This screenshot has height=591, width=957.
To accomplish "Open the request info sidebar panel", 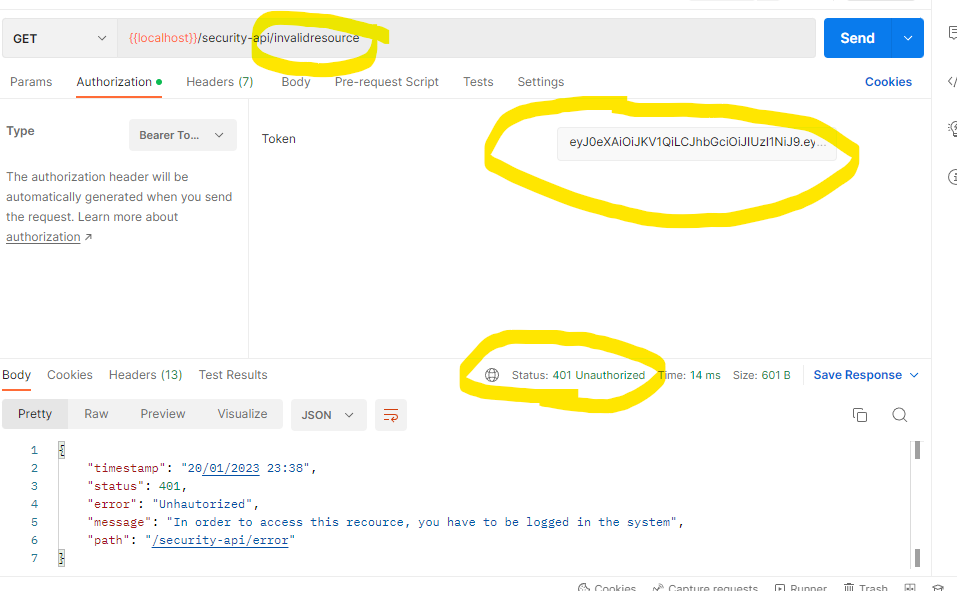I will click(951, 176).
